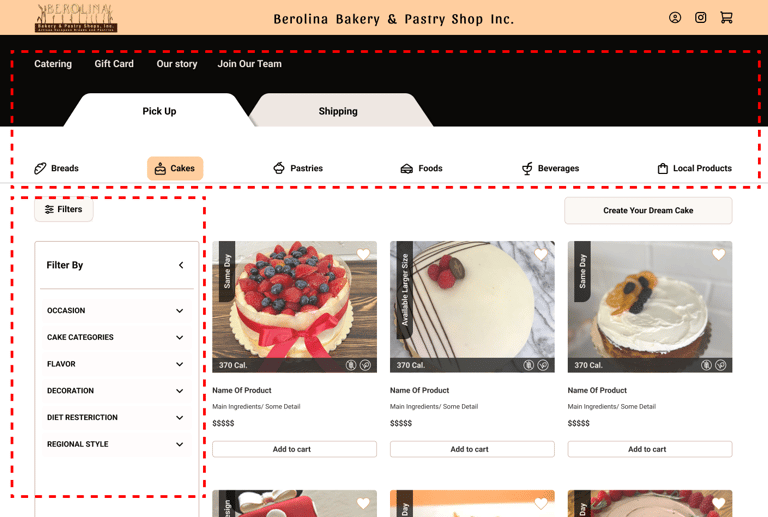Expand the DIET RESTERICTION filter
Screen dimensions: 768x517
(x=116, y=417)
